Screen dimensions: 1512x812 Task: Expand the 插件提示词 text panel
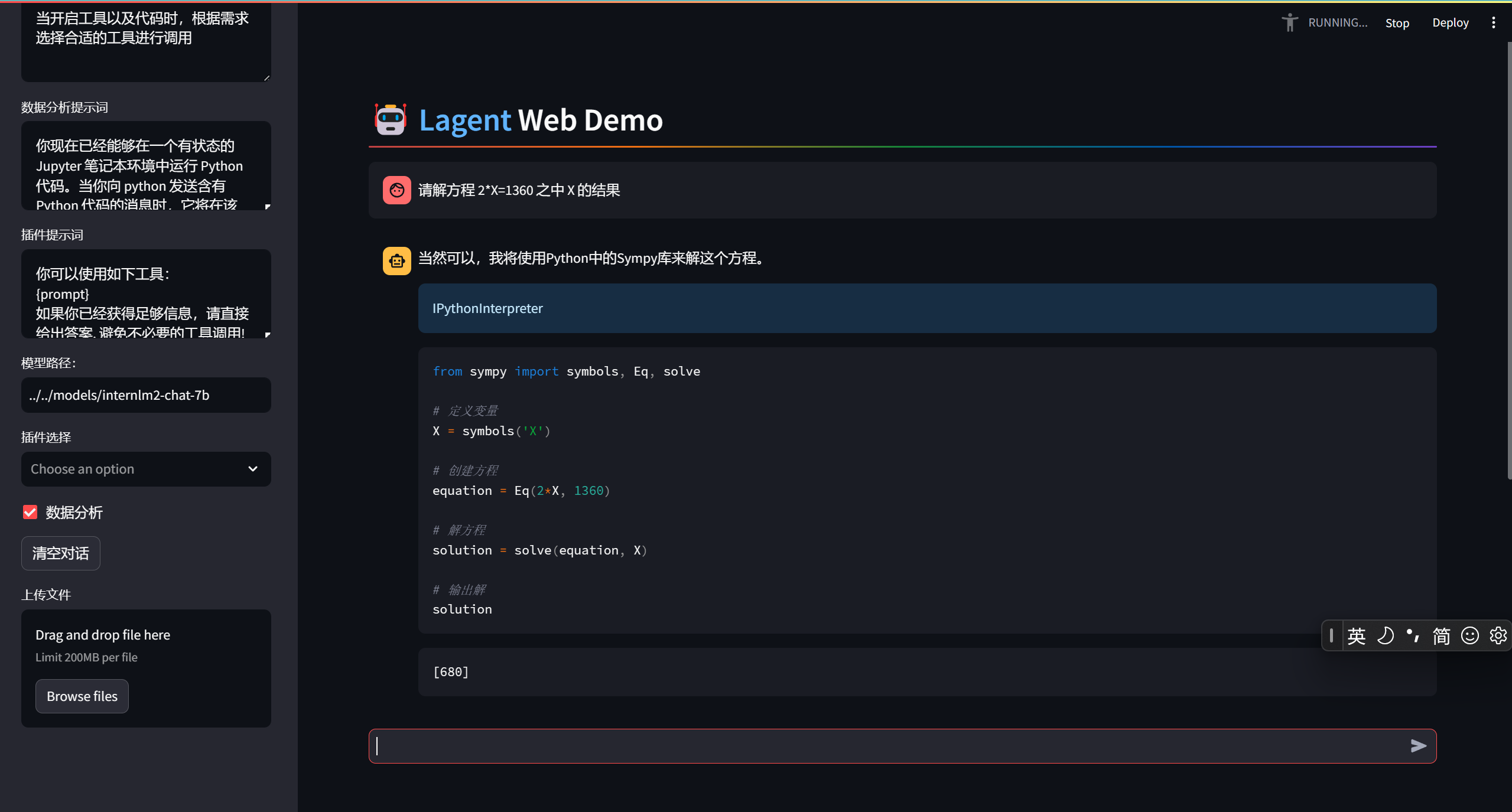tap(267, 336)
